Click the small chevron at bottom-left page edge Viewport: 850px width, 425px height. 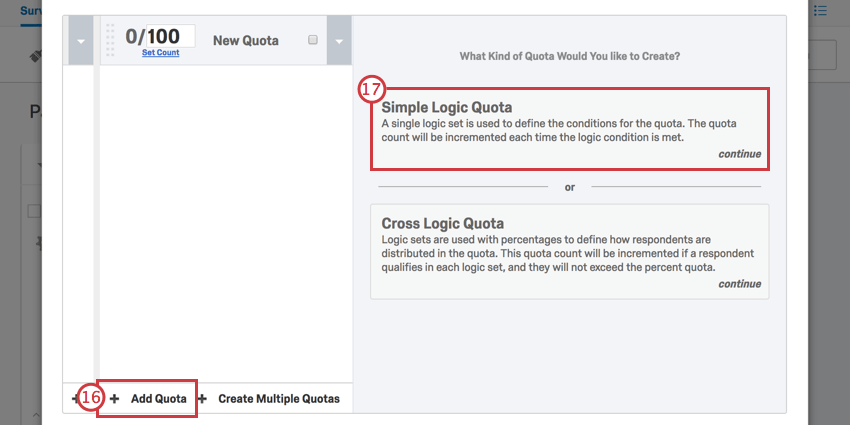click(x=38, y=413)
